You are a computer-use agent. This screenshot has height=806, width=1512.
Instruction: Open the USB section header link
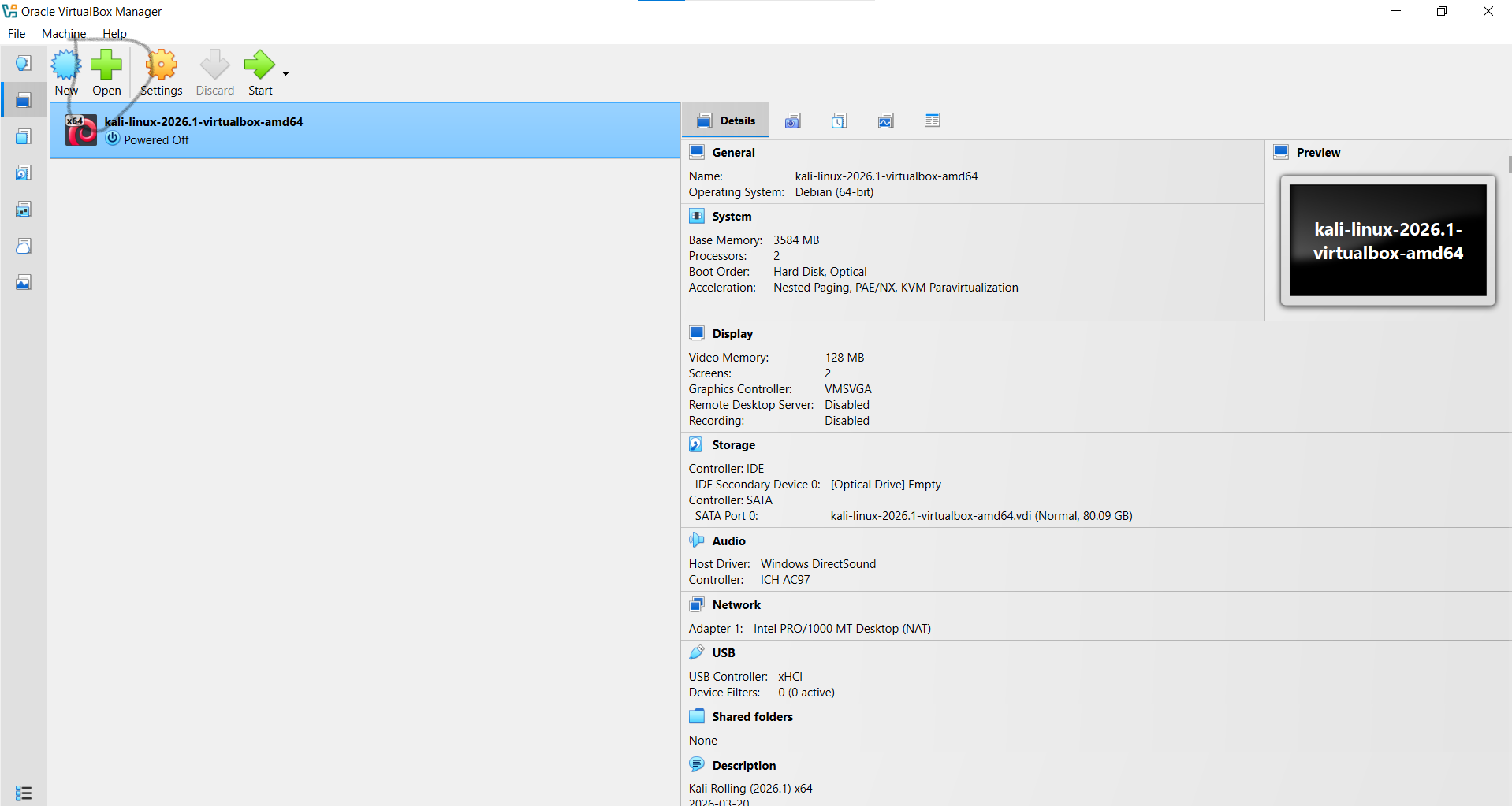[x=724, y=653]
